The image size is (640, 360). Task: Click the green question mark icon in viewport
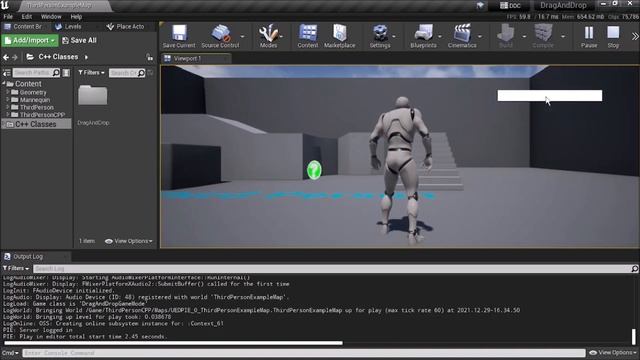(x=314, y=170)
